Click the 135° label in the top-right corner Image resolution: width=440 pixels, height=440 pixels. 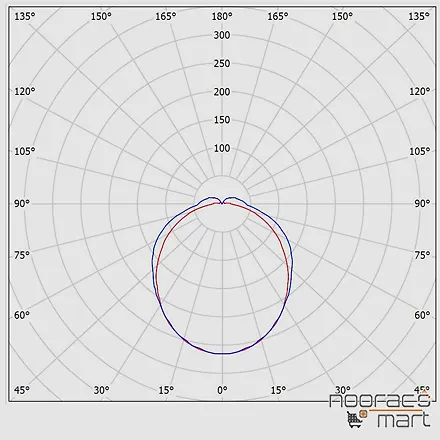[x=419, y=16]
